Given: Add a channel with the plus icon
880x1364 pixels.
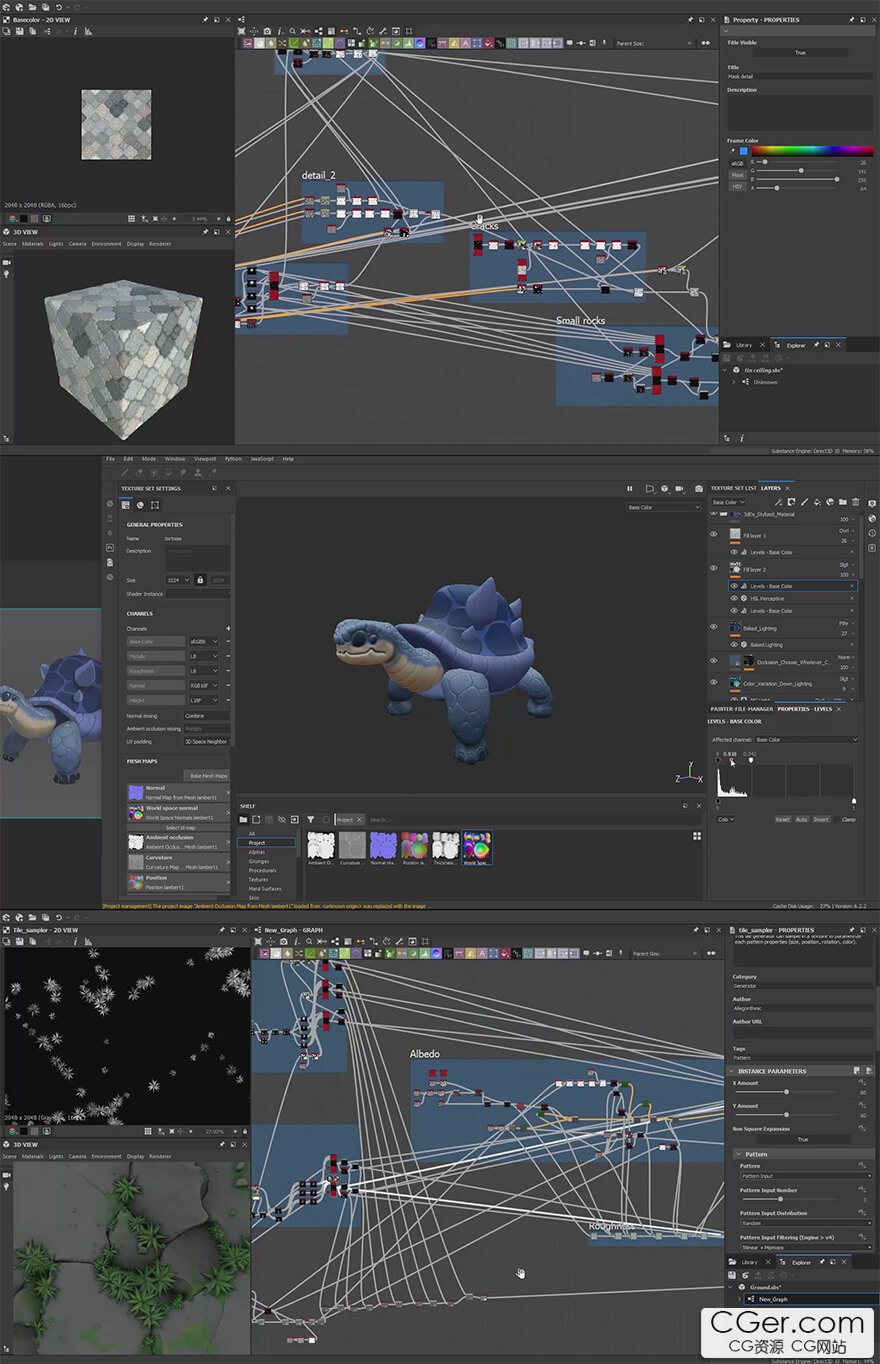Looking at the screenshot, I should click(228, 628).
